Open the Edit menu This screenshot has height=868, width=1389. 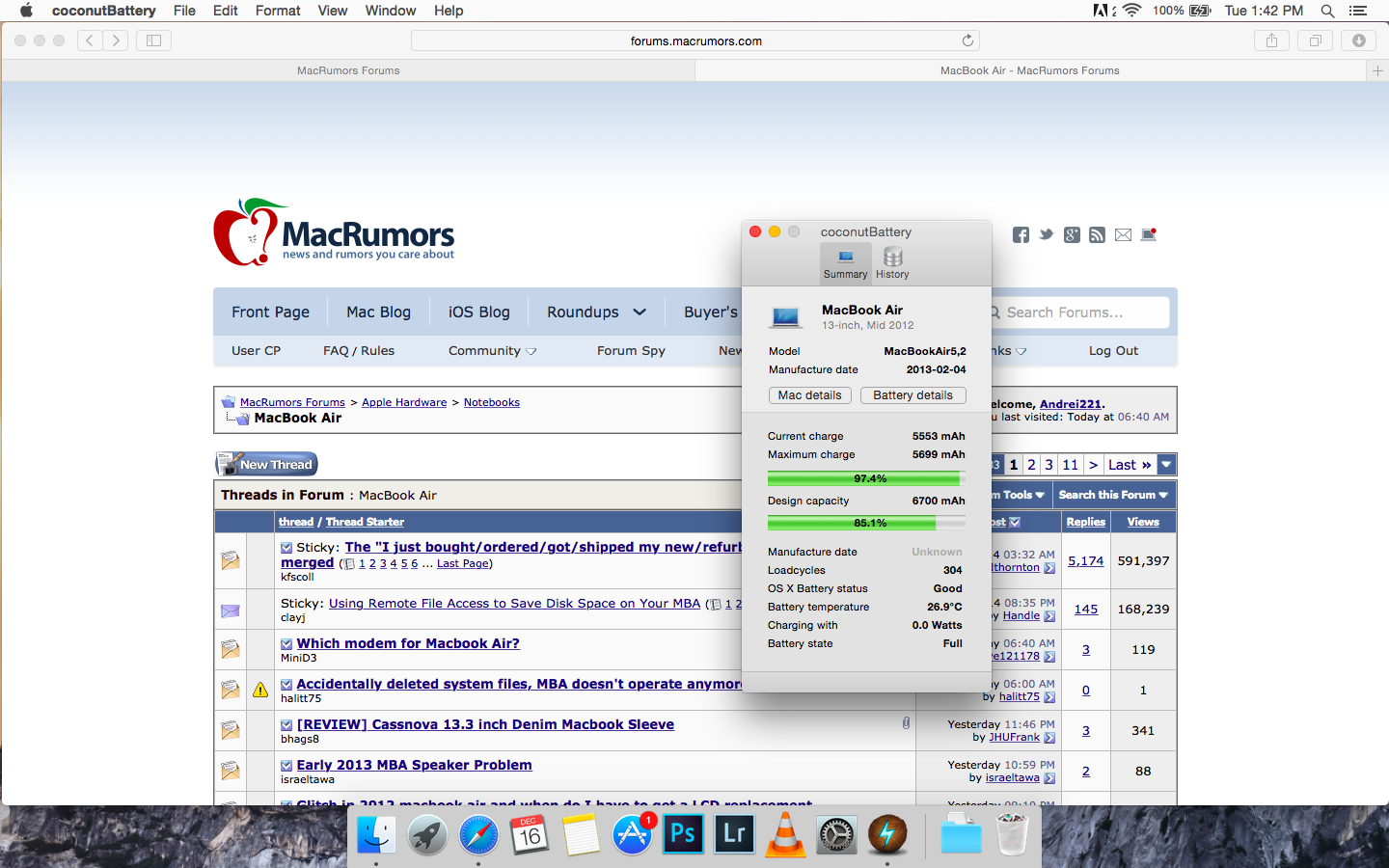pyautogui.click(x=226, y=11)
